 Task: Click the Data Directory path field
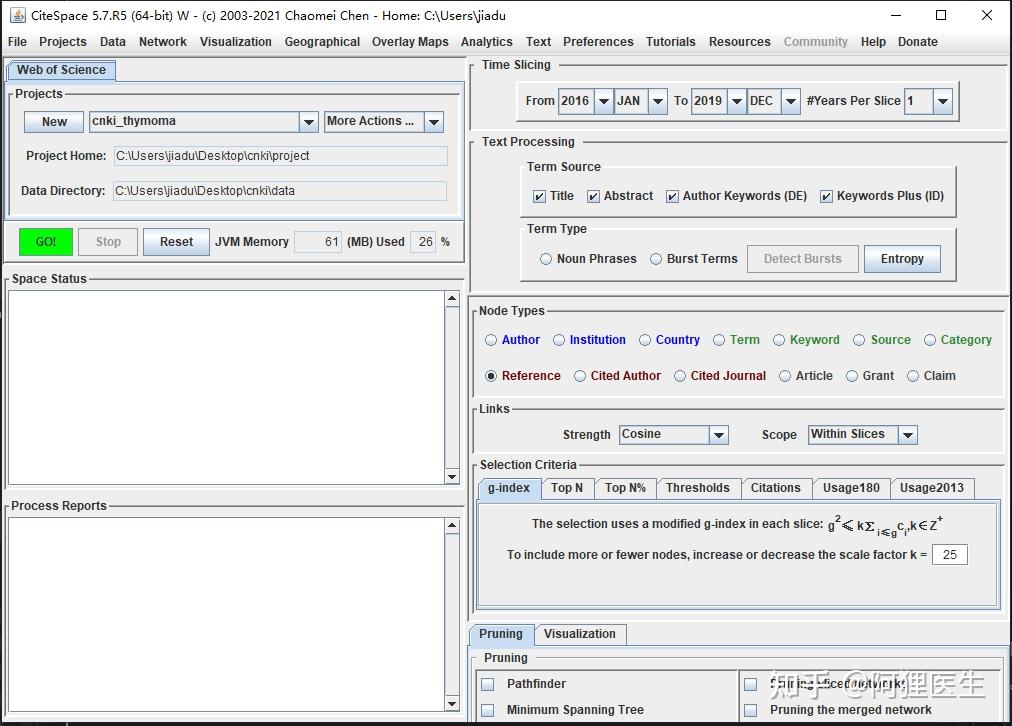coord(279,191)
